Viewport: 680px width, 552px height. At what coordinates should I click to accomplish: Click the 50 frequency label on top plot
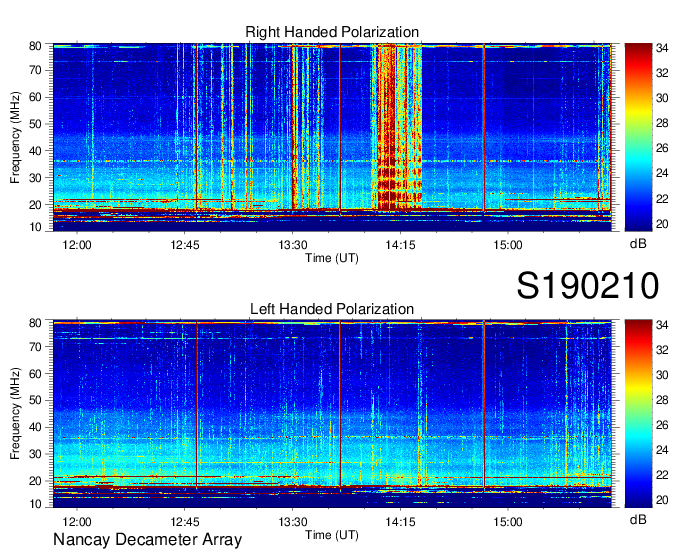pyautogui.click(x=35, y=124)
